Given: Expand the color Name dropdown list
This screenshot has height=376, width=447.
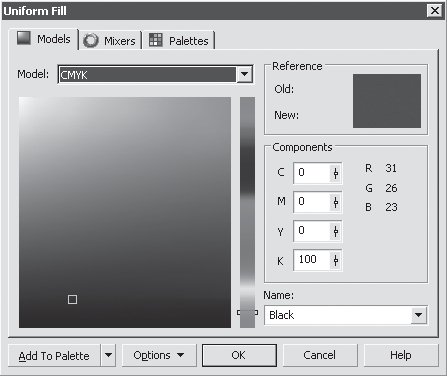Looking at the screenshot, I should click(x=418, y=315).
